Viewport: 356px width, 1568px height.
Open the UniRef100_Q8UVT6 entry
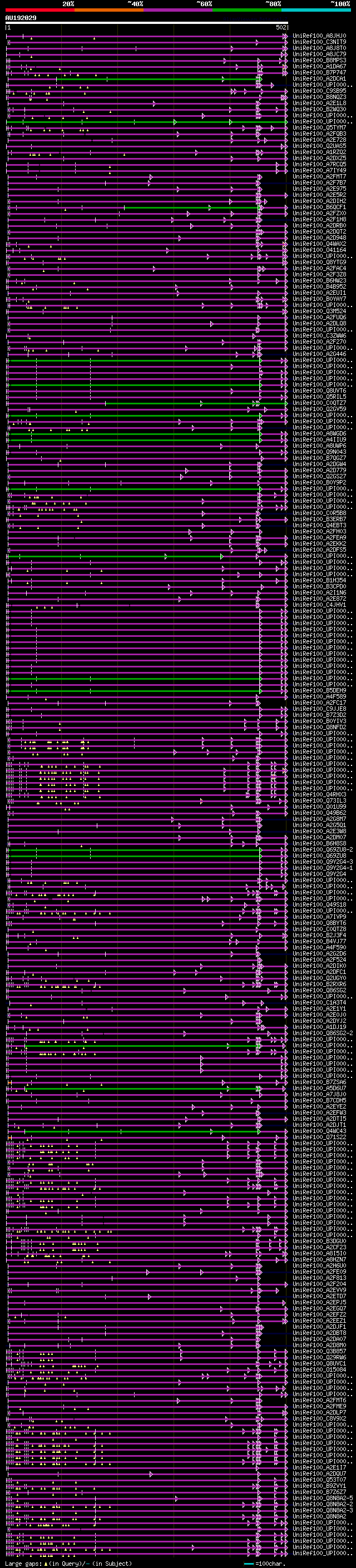(319, 391)
